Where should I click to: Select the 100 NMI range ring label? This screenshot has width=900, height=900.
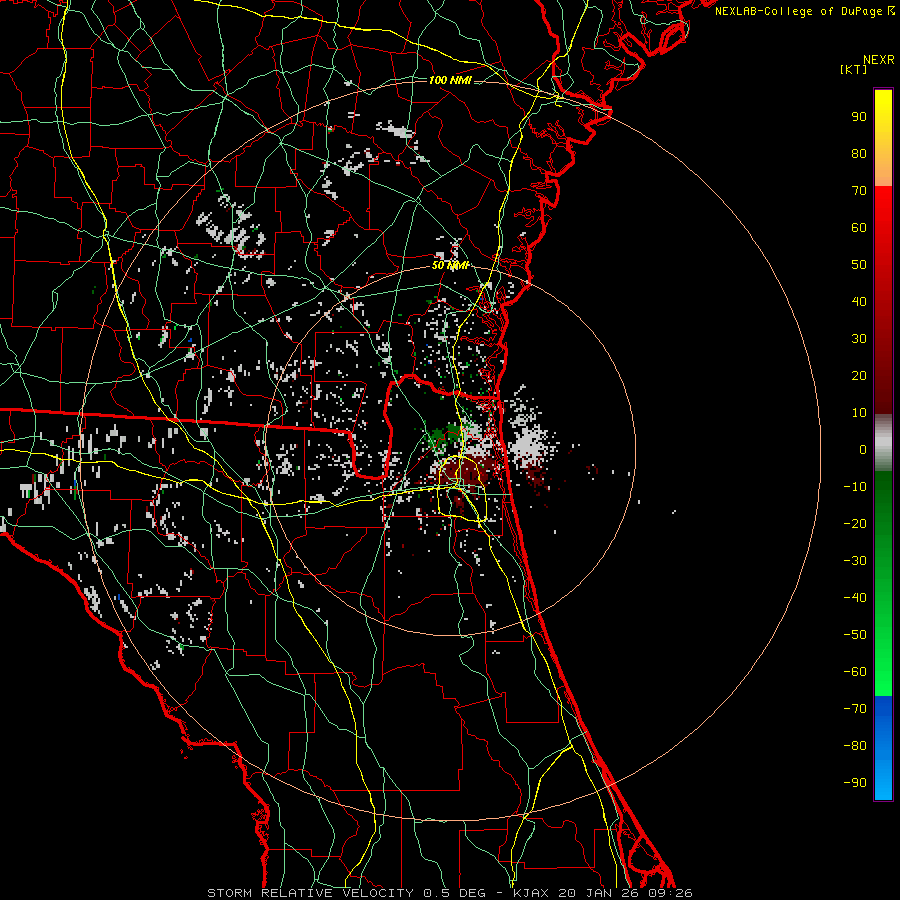click(x=450, y=80)
